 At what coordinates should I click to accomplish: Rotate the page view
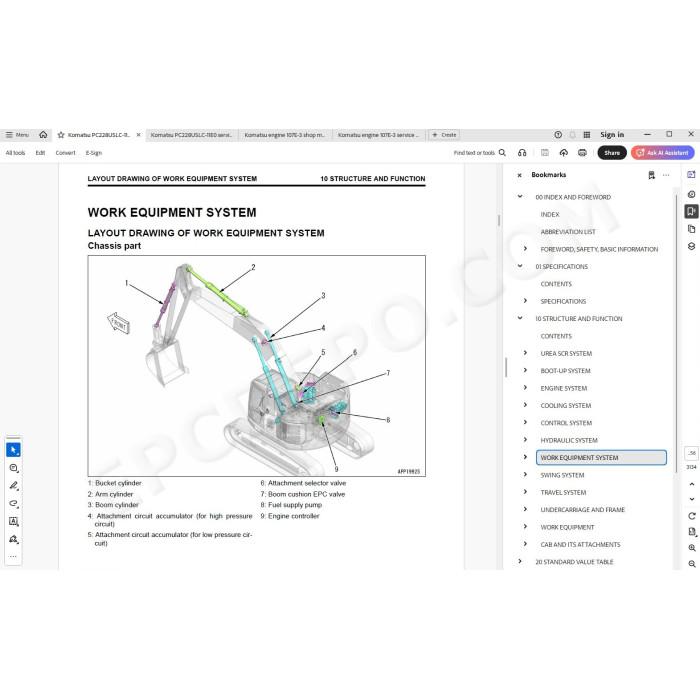point(692,516)
